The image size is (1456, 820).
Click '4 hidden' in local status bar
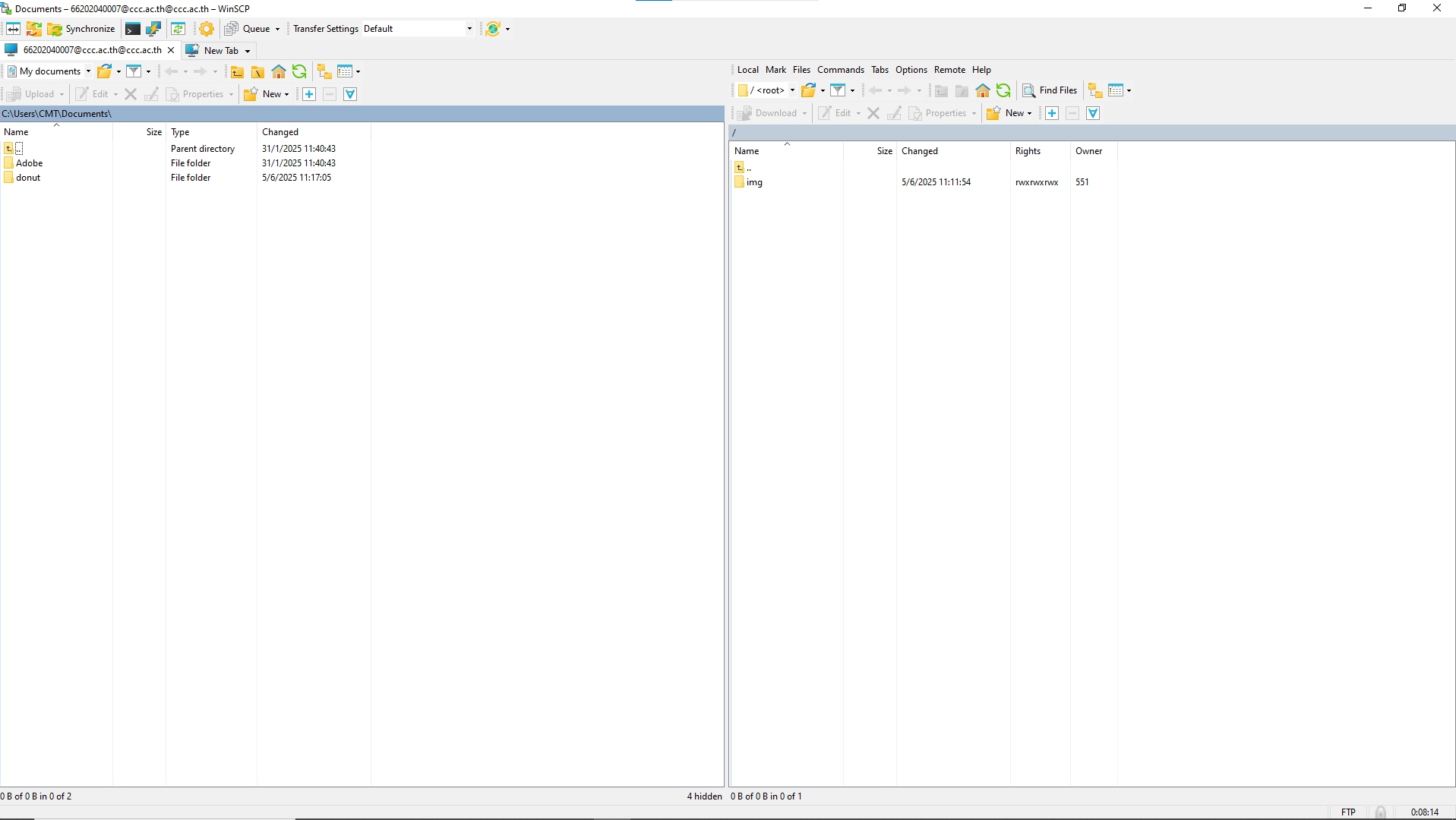(x=704, y=796)
